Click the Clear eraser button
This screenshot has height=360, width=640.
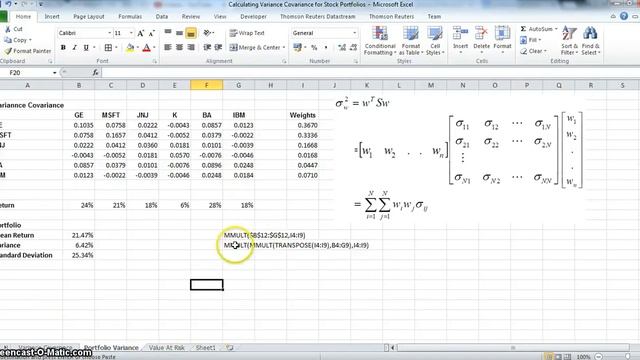click(532, 51)
